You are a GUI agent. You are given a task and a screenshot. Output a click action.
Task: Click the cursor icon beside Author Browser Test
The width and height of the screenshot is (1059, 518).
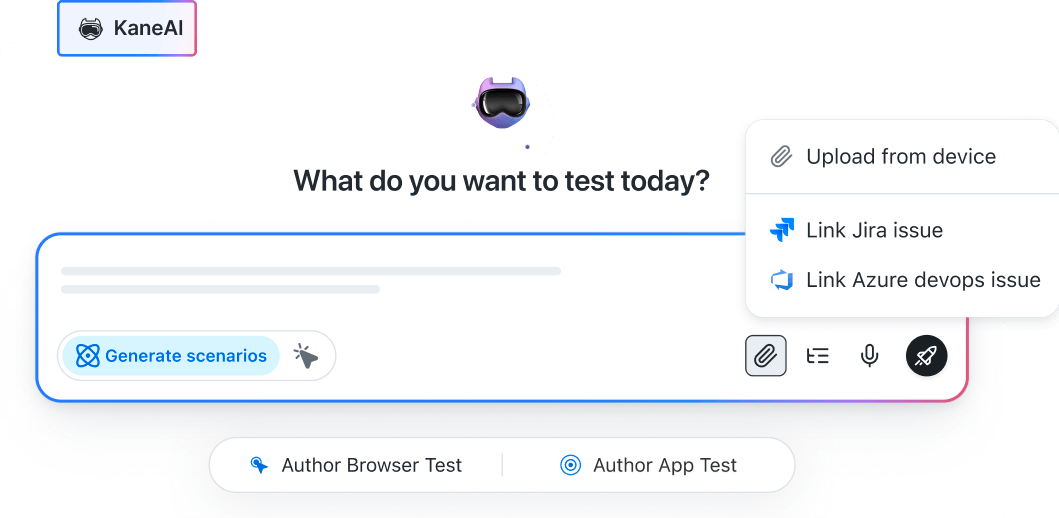pyautogui.click(x=260, y=466)
